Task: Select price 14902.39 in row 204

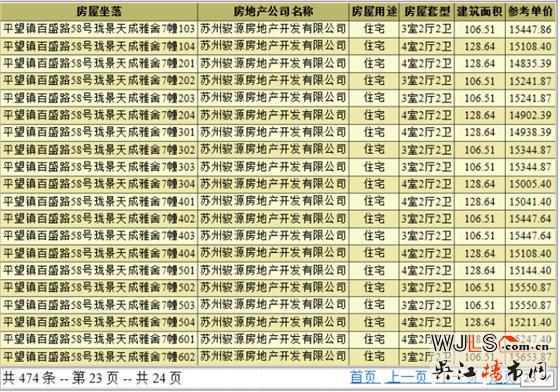Action: 530,115
